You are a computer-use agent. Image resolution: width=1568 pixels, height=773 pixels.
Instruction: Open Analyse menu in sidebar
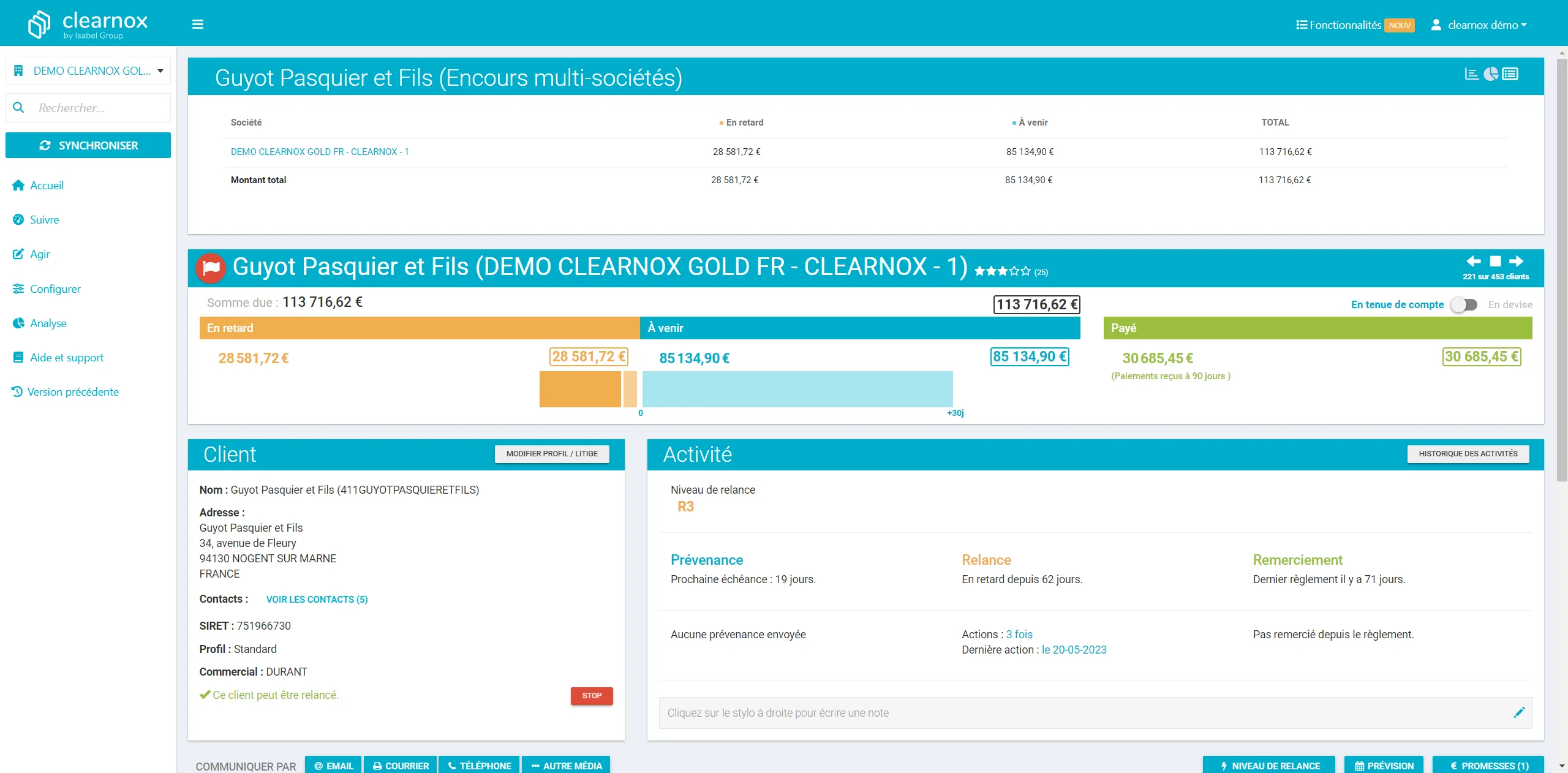tap(39, 323)
